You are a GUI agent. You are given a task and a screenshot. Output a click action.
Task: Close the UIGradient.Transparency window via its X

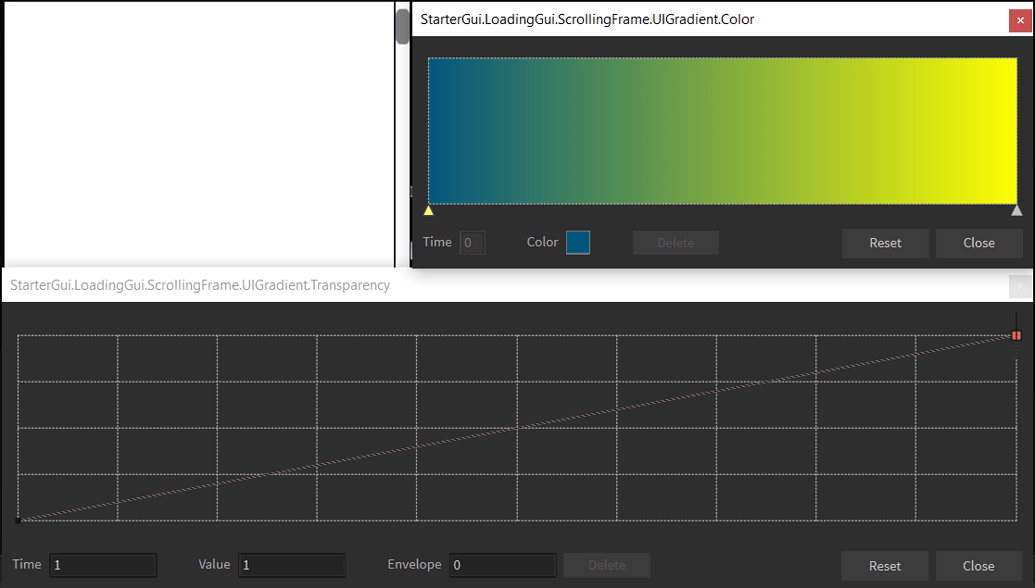(x=1020, y=286)
